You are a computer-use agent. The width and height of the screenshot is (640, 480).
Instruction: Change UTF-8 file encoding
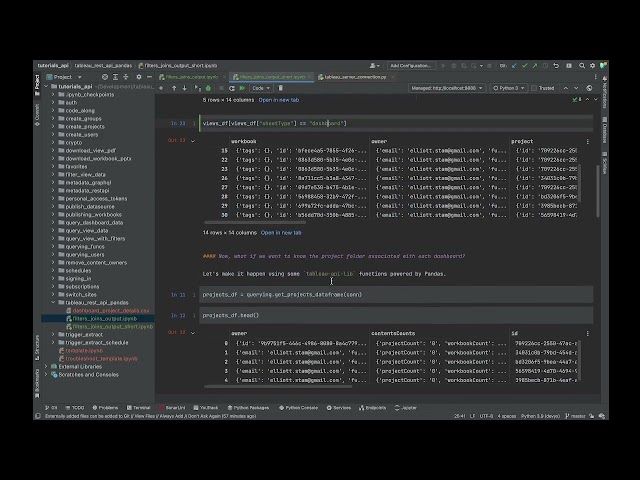(486, 416)
